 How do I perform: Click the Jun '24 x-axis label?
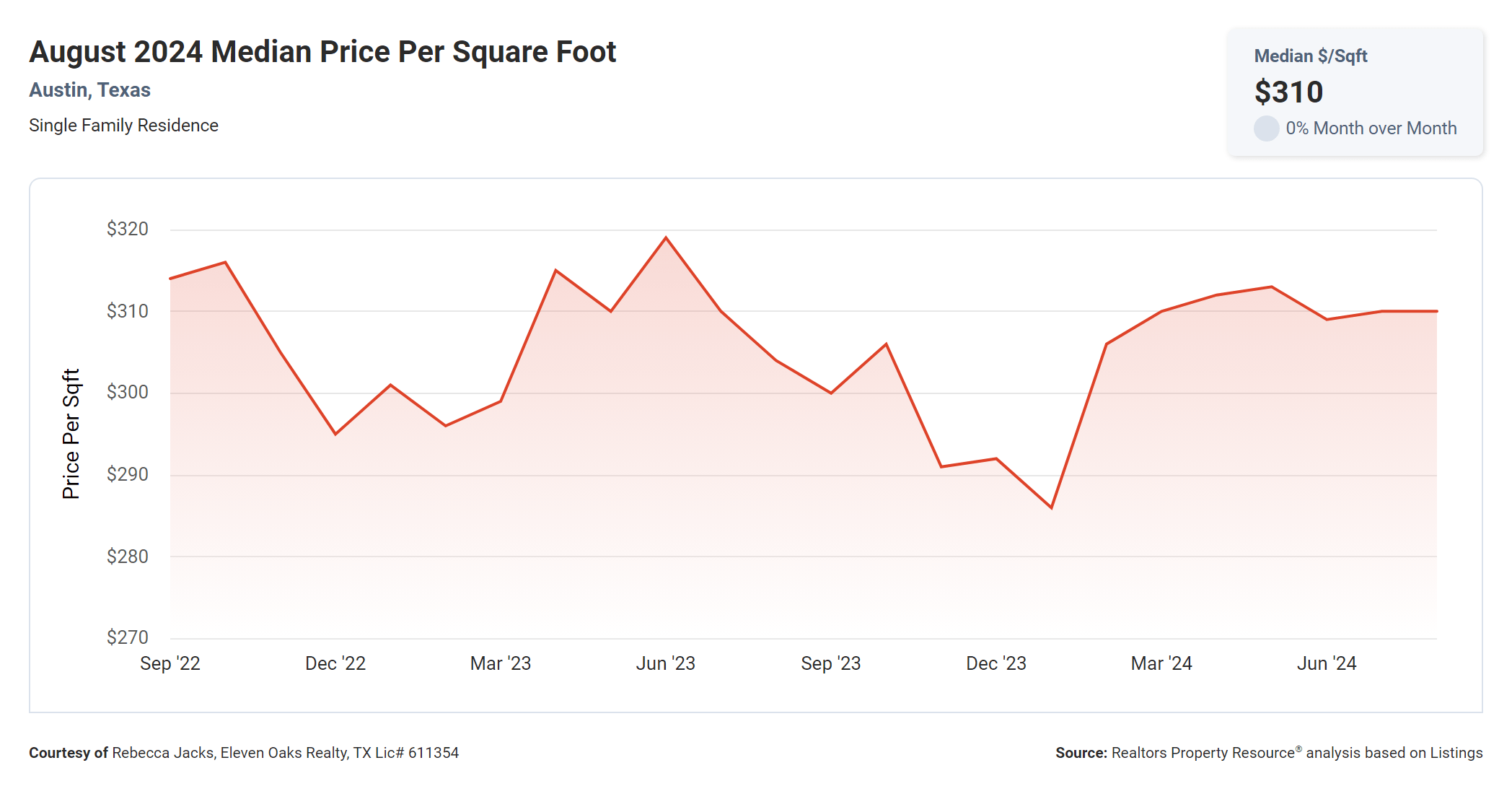[1326, 663]
